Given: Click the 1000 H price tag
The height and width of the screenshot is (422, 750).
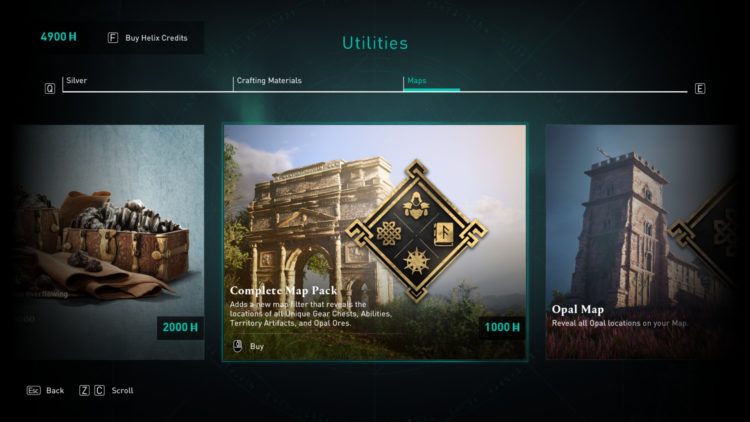Looking at the screenshot, I should 502,328.
